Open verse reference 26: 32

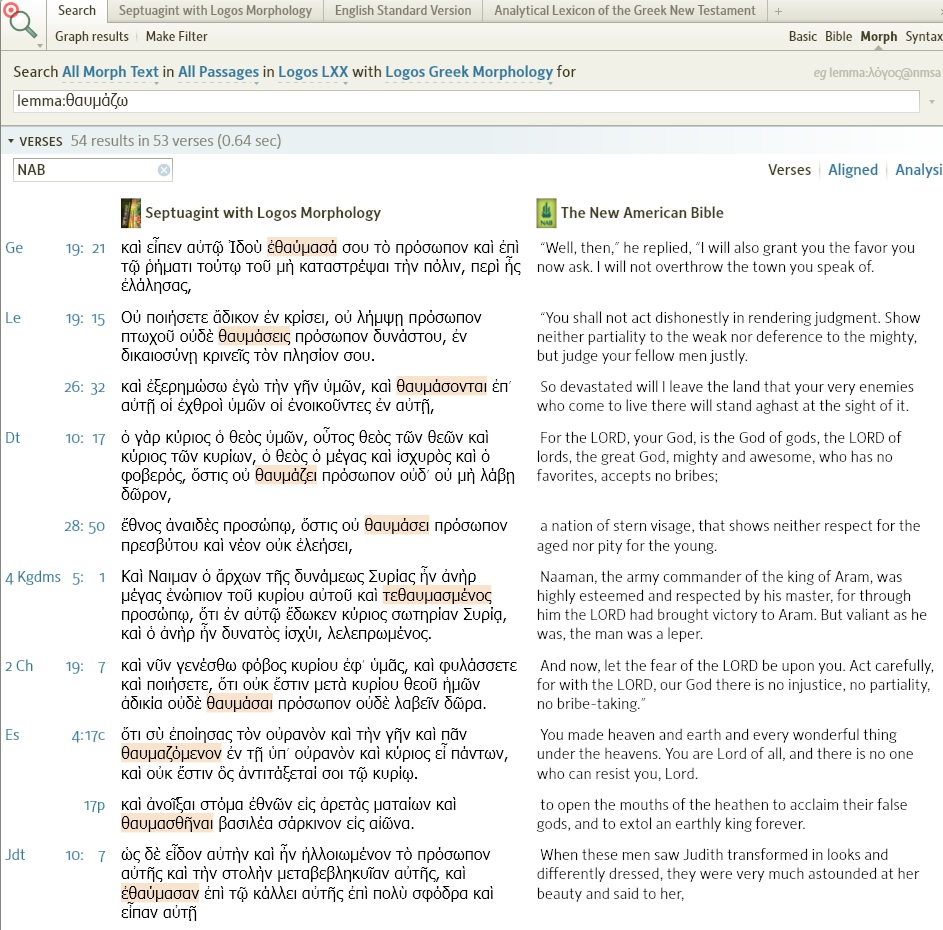point(85,387)
